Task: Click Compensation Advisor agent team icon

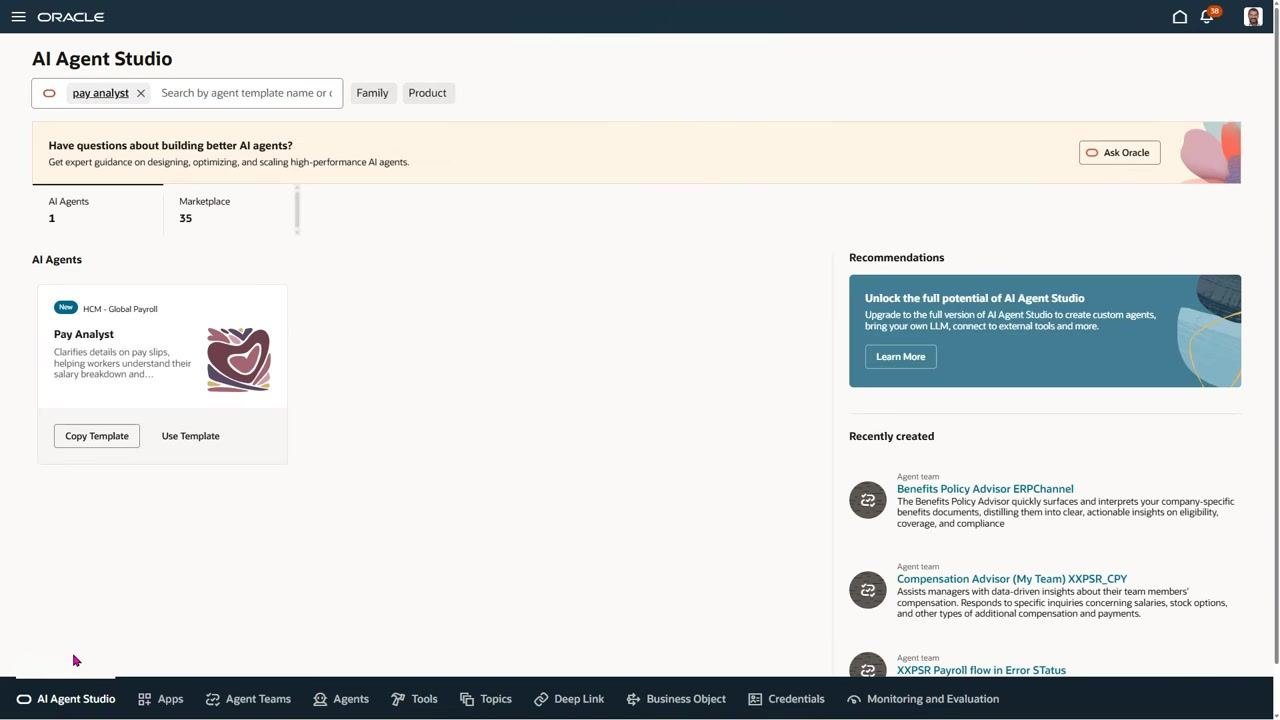Action: pyautogui.click(x=868, y=590)
